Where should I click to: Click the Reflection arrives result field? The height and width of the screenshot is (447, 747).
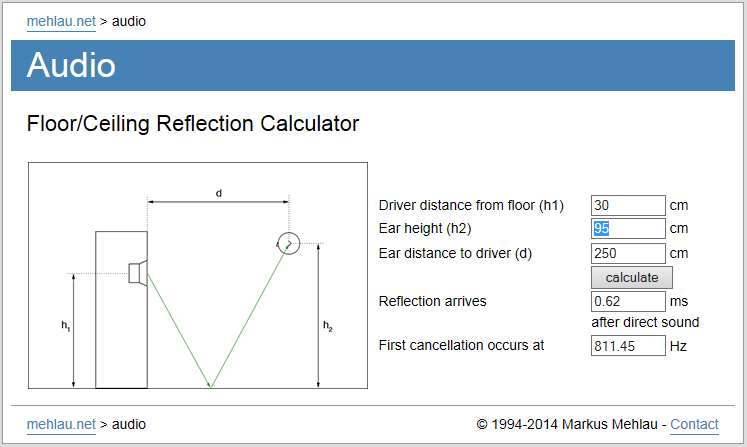[628, 301]
